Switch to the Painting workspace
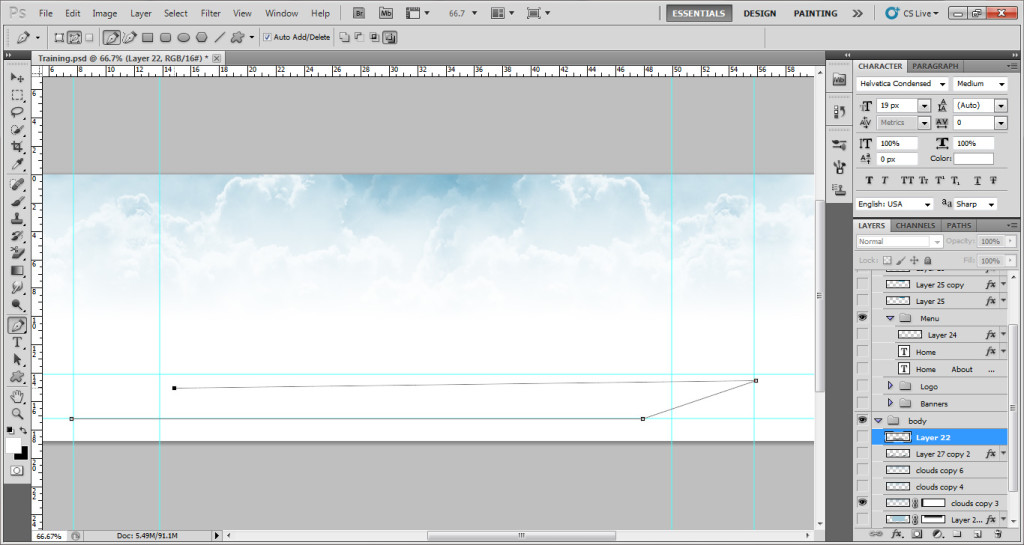This screenshot has height=545, width=1024. click(815, 13)
